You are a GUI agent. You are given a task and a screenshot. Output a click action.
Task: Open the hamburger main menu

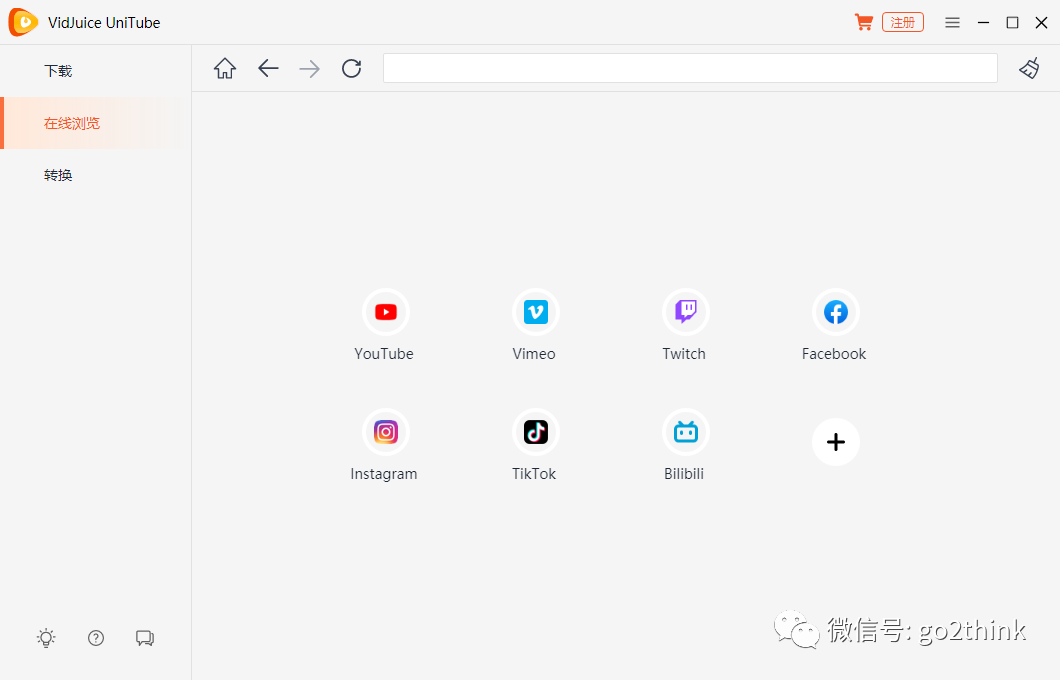tap(953, 22)
